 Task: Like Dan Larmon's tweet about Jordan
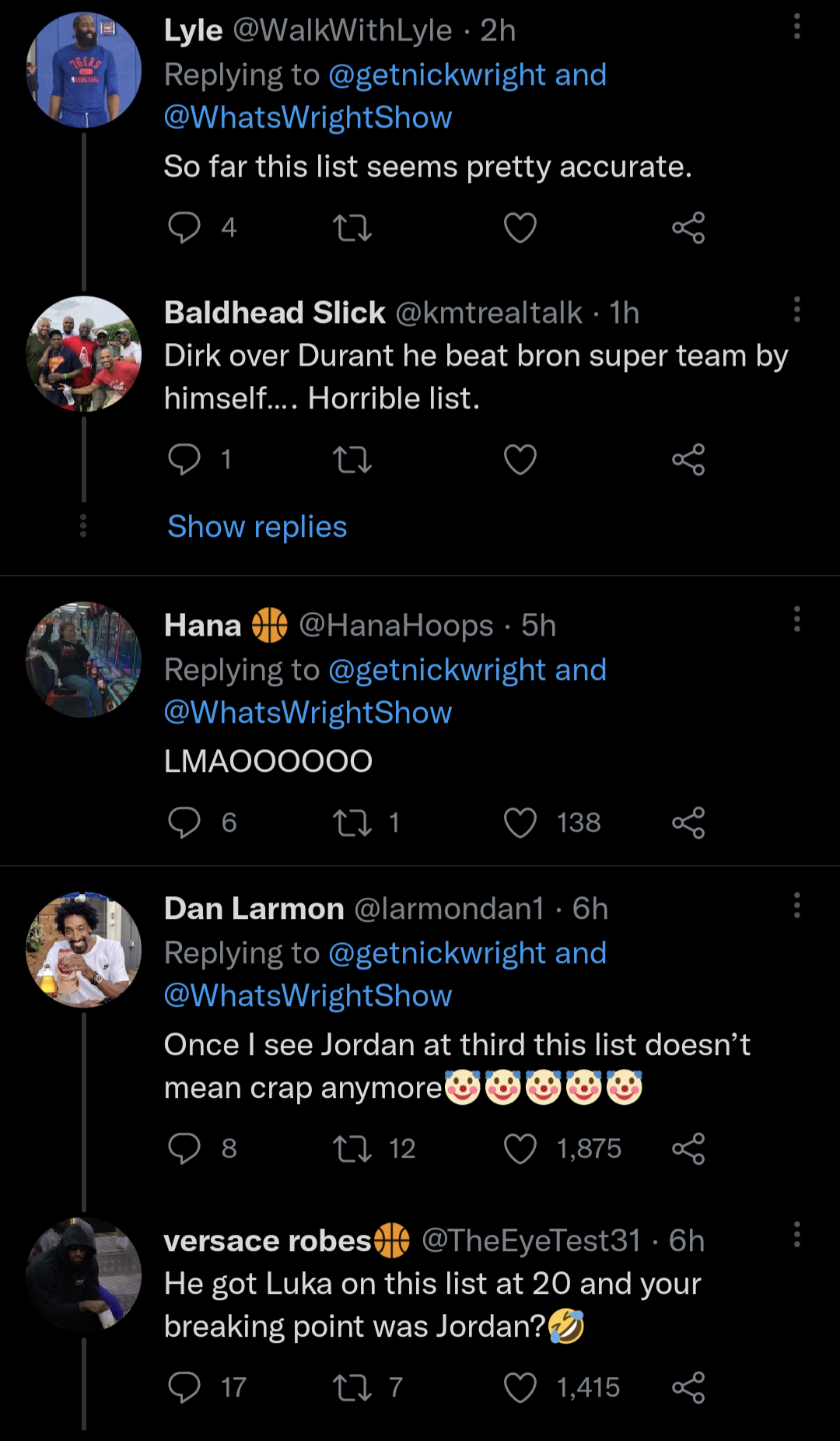520,1148
